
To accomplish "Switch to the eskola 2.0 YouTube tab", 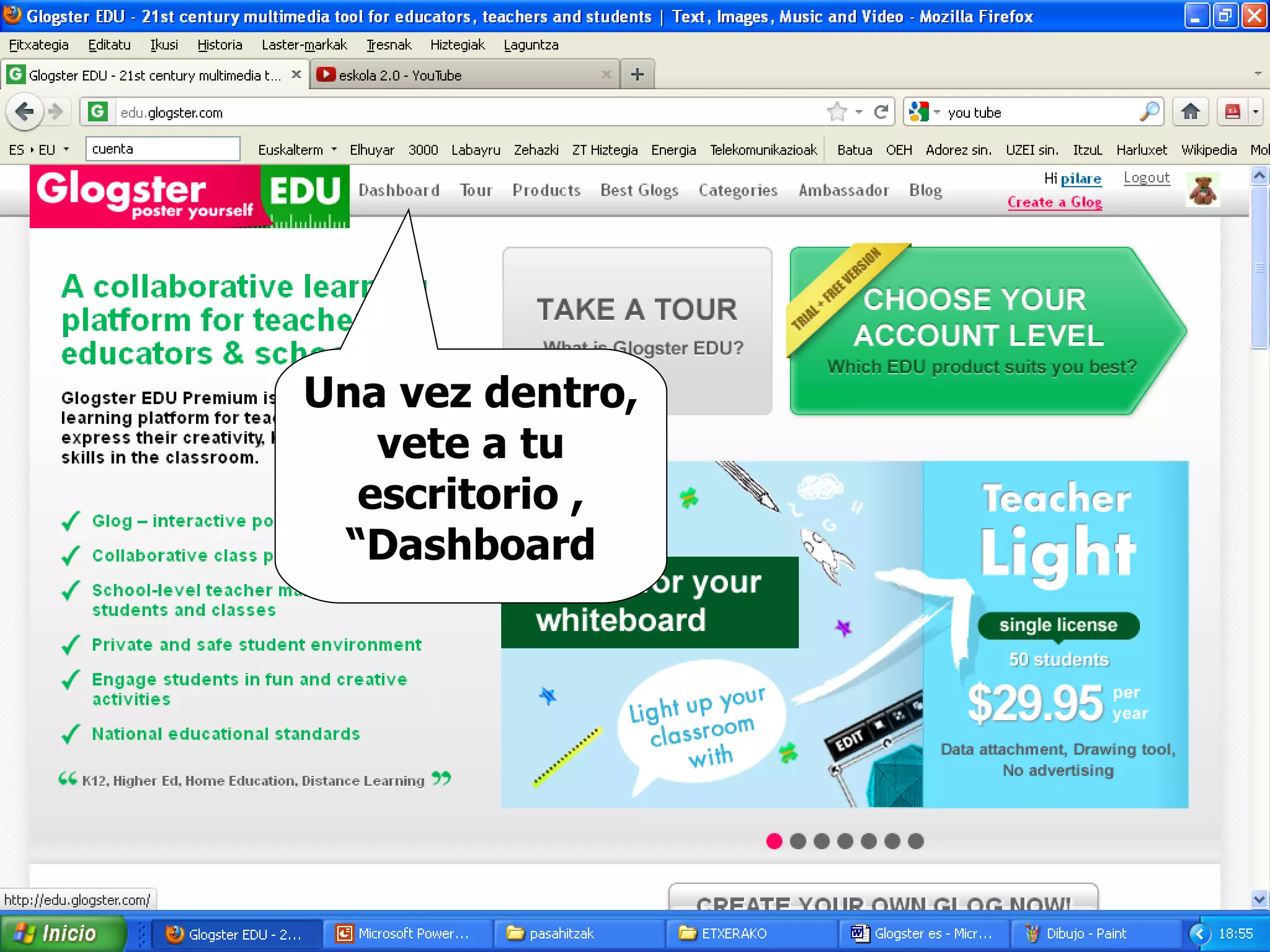I will [464, 75].
